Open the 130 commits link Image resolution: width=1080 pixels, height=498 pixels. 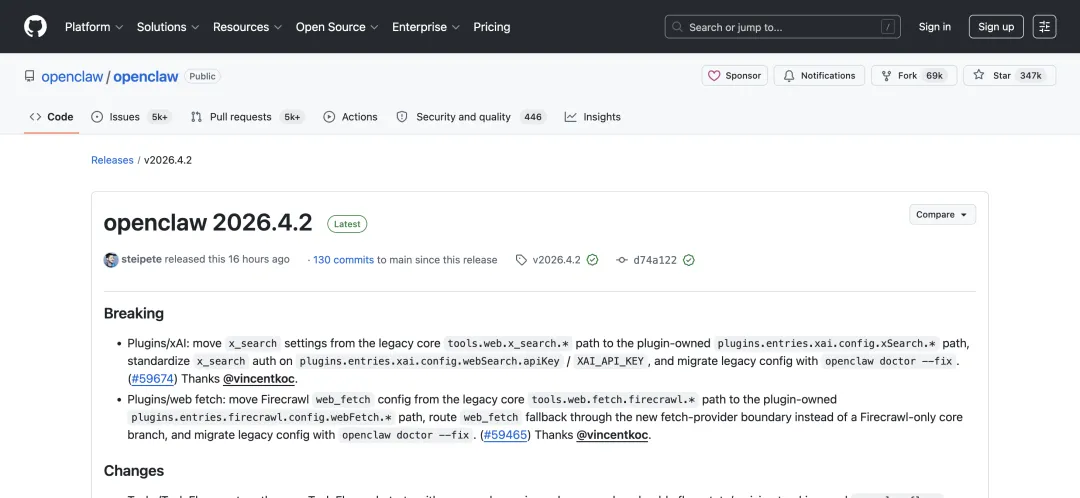point(343,260)
